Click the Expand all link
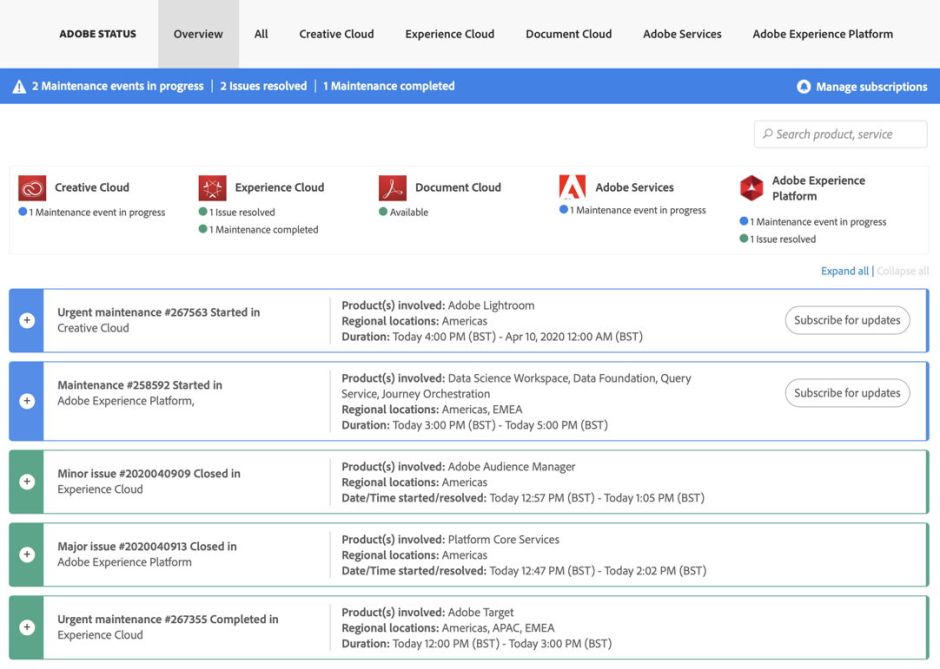The width and height of the screenshot is (940, 669). (844, 271)
